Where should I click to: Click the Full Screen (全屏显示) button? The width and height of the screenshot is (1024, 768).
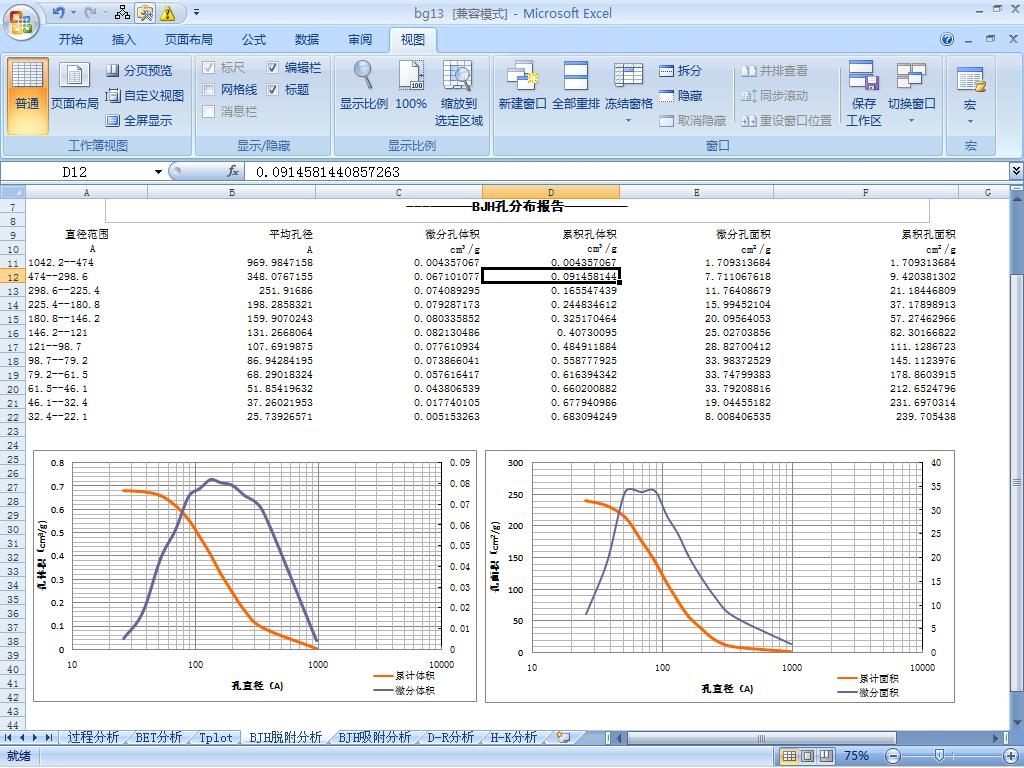(139, 121)
